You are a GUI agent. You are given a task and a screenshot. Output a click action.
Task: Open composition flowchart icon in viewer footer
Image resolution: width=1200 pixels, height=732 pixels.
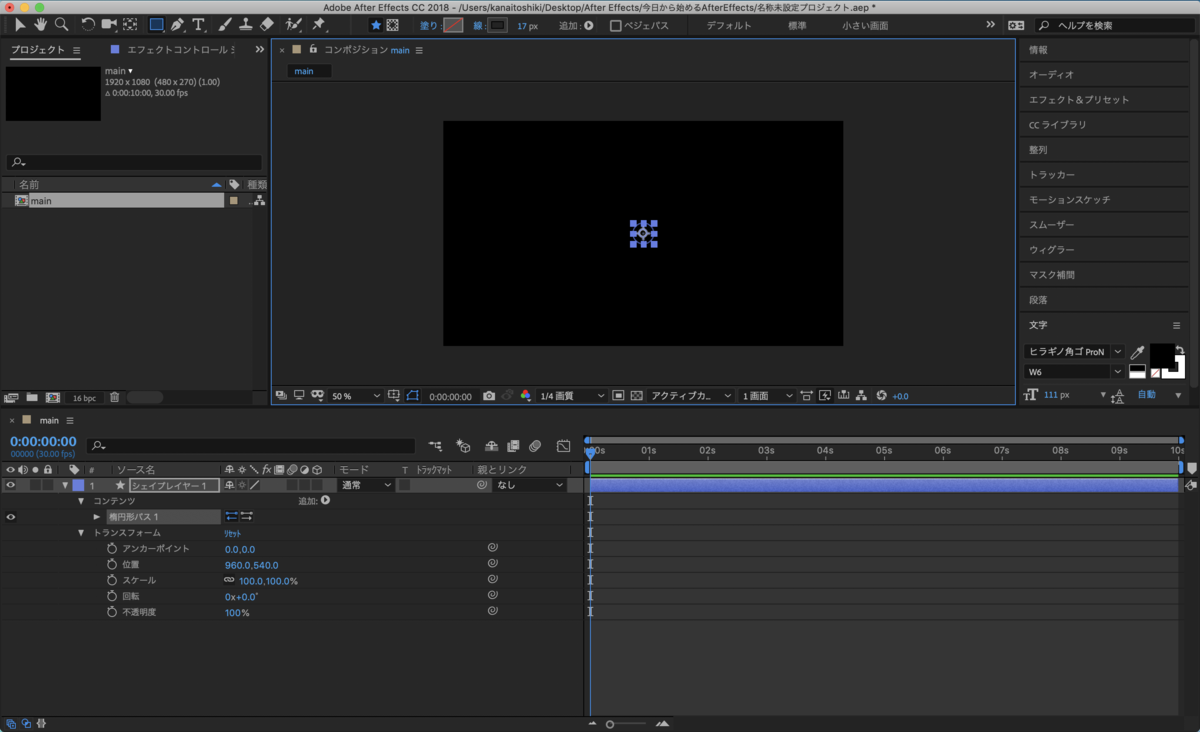tap(862, 396)
